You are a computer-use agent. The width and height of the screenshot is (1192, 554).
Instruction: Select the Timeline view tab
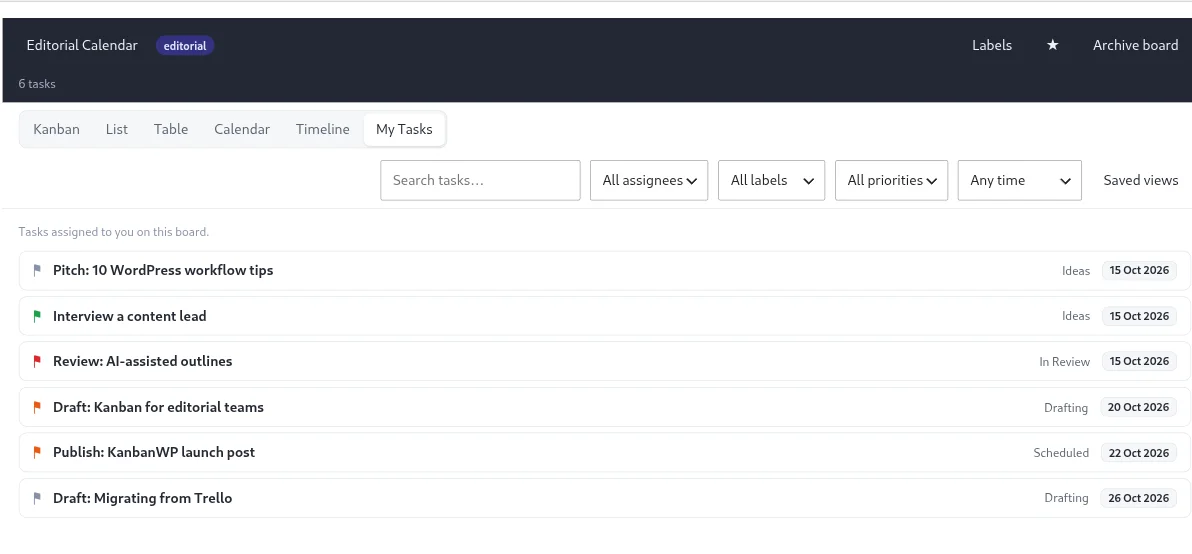(322, 129)
